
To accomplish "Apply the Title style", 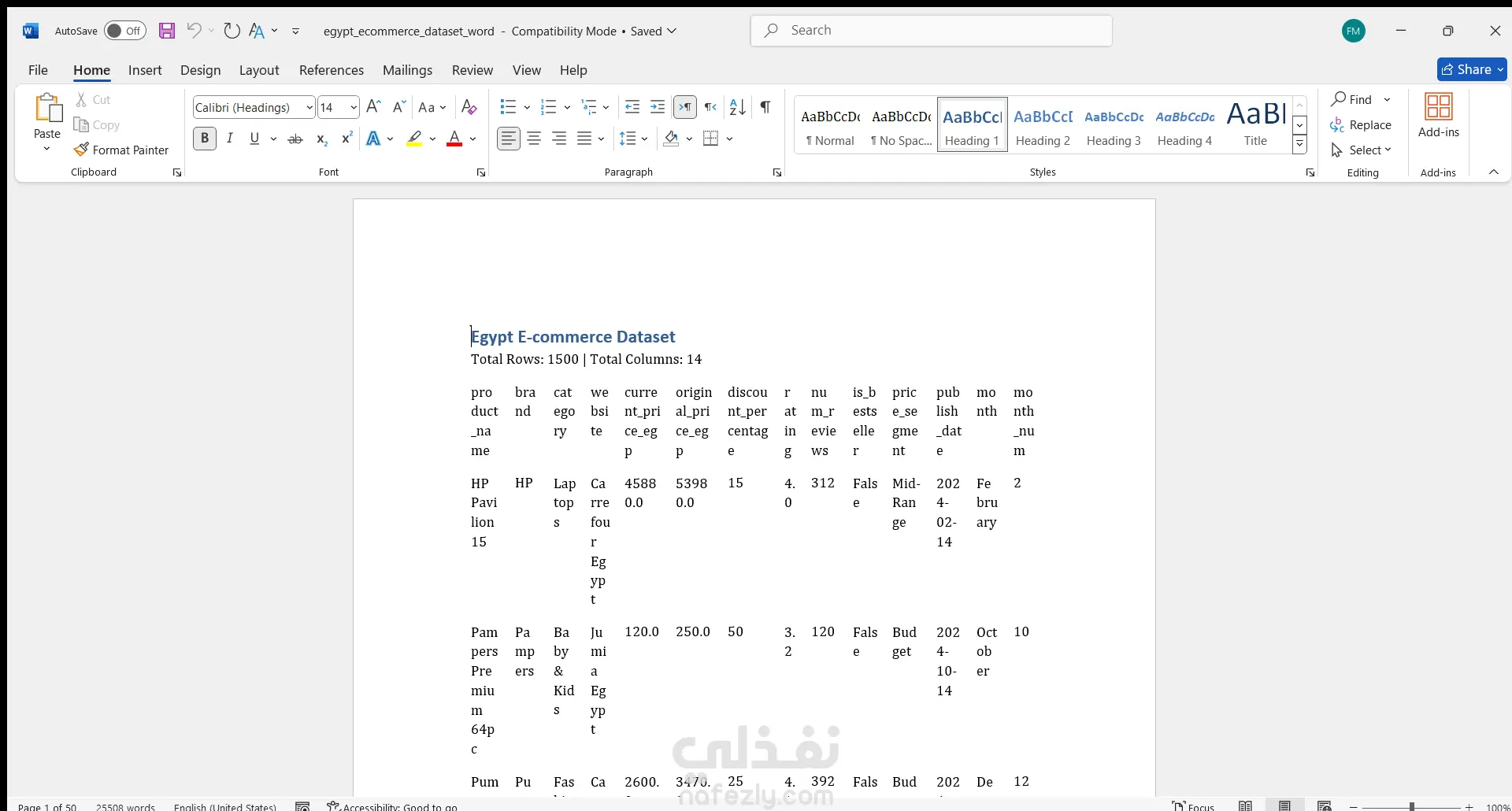I will pos(1255,124).
